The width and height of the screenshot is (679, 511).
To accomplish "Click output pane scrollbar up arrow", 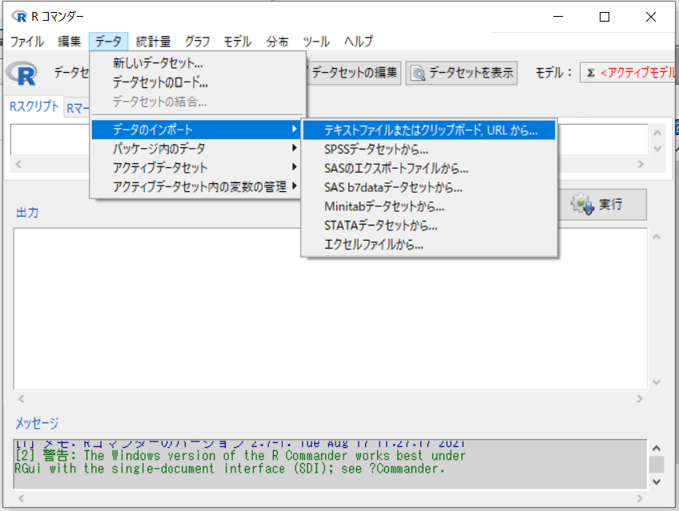I will click(x=656, y=237).
